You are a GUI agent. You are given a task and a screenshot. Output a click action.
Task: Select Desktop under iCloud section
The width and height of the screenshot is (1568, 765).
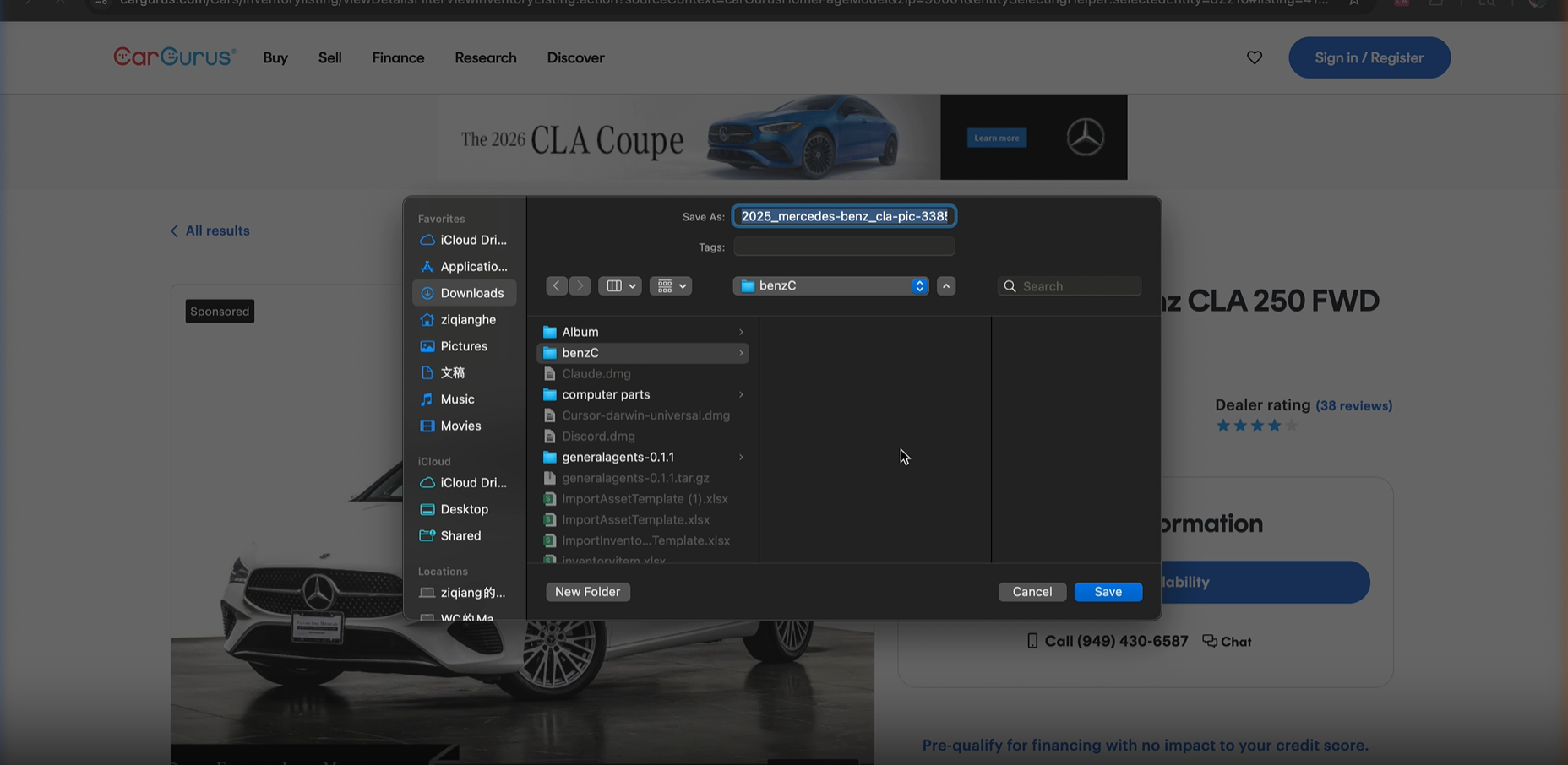coord(464,509)
